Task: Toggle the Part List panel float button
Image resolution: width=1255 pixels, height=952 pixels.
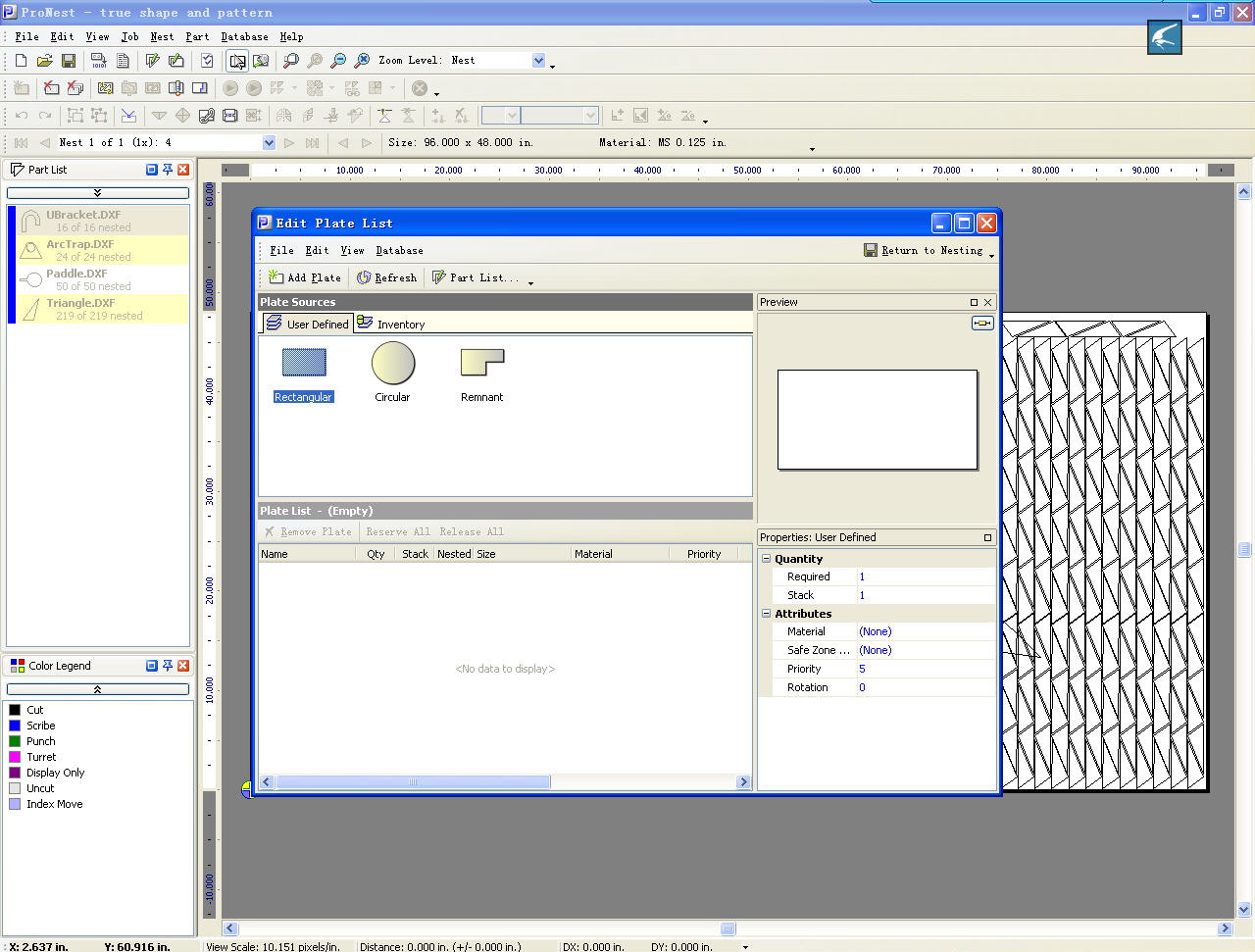Action: 152,170
